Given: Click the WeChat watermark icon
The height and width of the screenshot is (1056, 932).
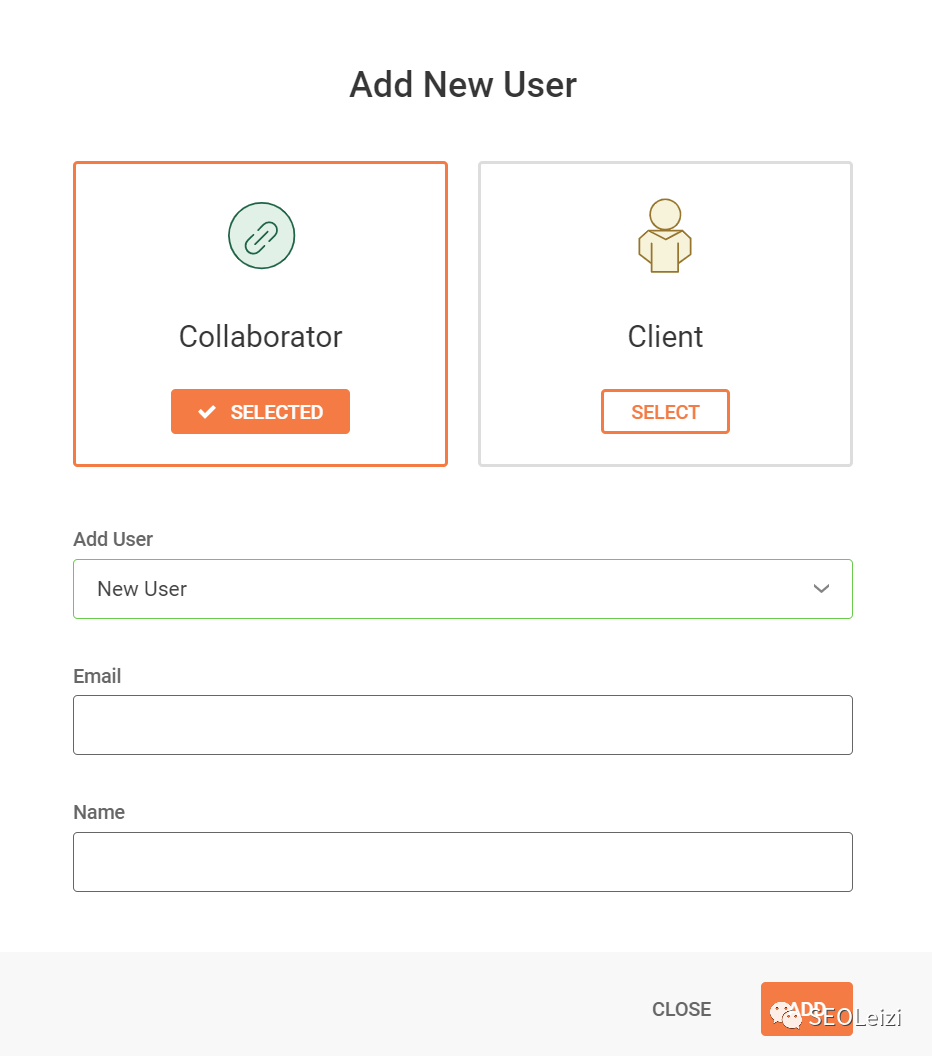Looking at the screenshot, I should tap(786, 1015).
